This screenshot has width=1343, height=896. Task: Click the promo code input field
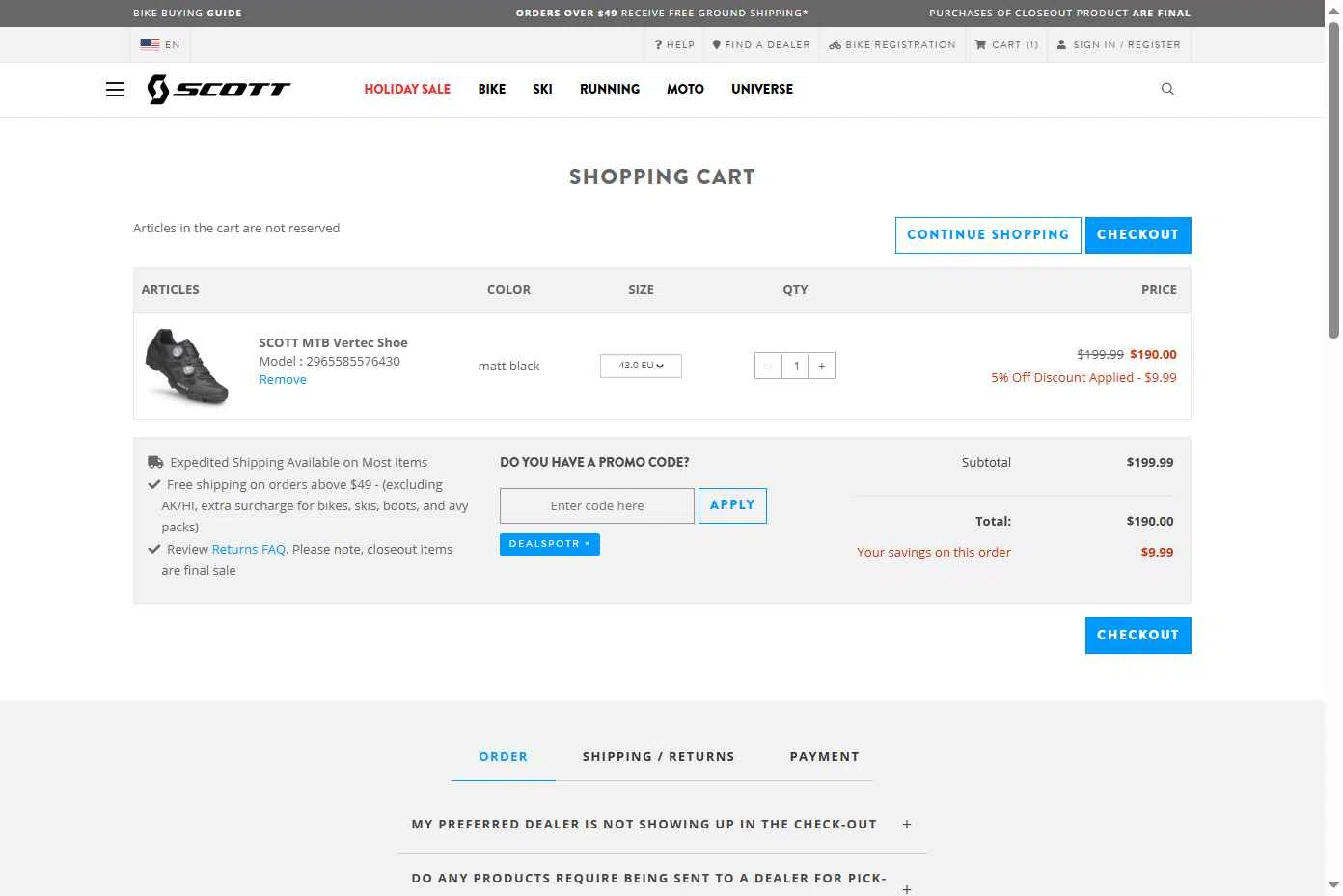597,506
